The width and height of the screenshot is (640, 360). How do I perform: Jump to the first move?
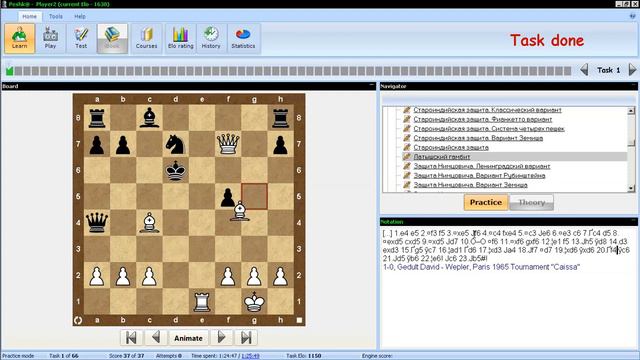[131, 338]
